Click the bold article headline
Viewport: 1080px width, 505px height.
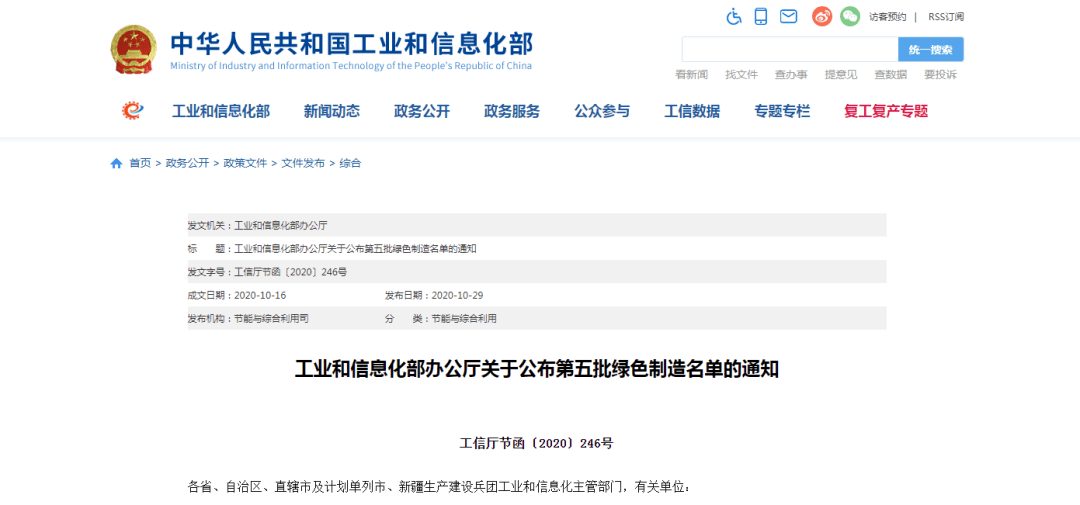pyautogui.click(x=537, y=369)
